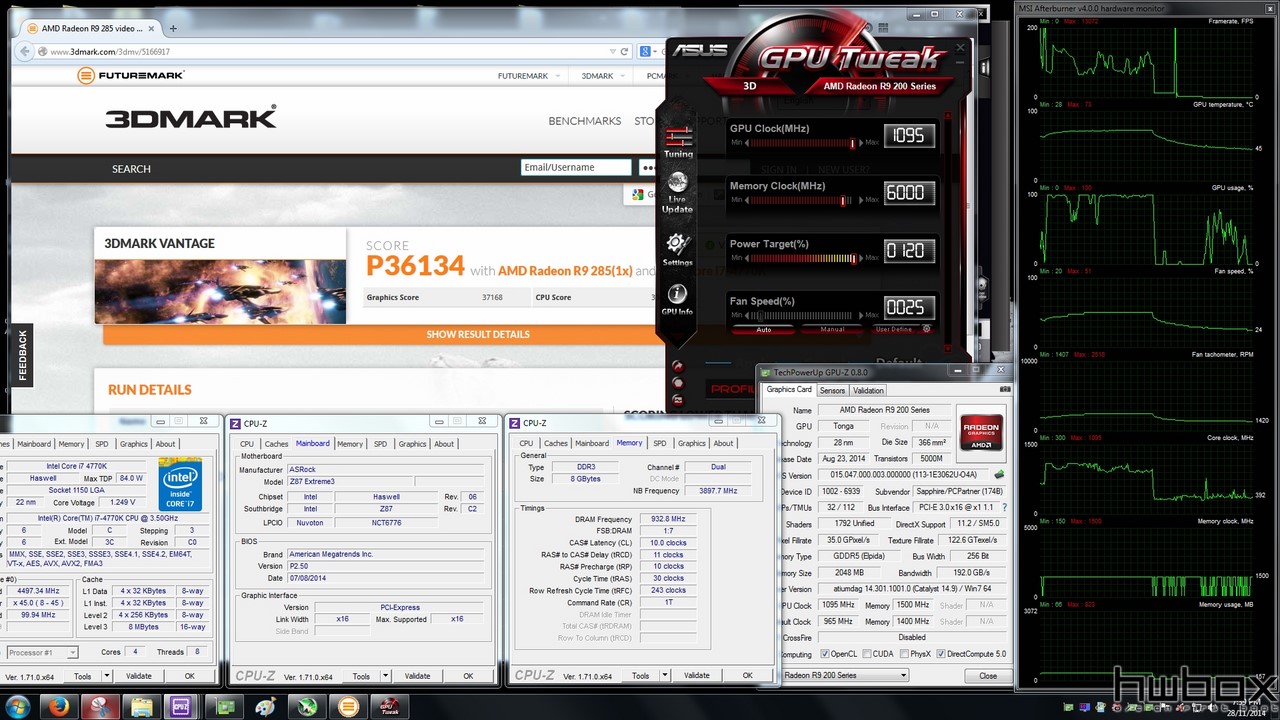This screenshot has width=1280, height=720.
Task: Set fan speed mode to Auto
Action: point(764,329)
